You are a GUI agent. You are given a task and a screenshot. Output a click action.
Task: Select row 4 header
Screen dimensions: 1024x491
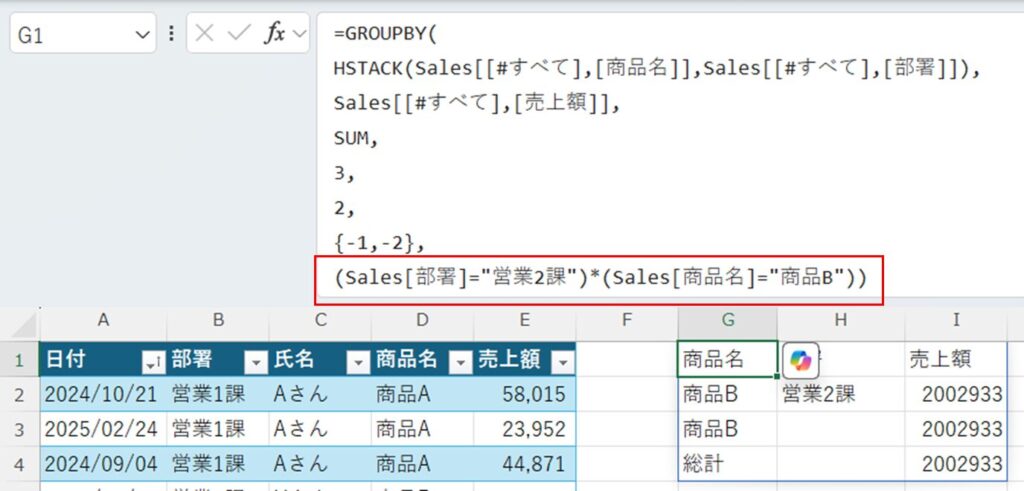coord(19,464)
